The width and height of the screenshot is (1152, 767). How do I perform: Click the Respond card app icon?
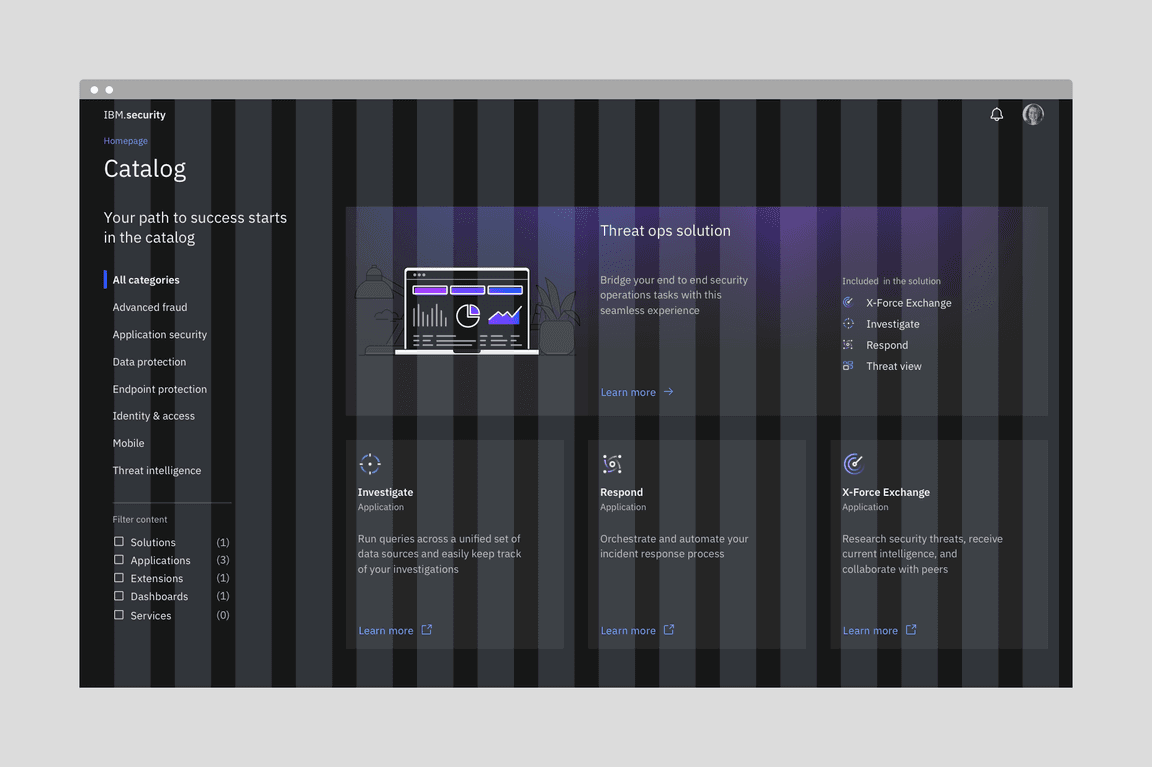pyautogui.click(x=612, y=464)
